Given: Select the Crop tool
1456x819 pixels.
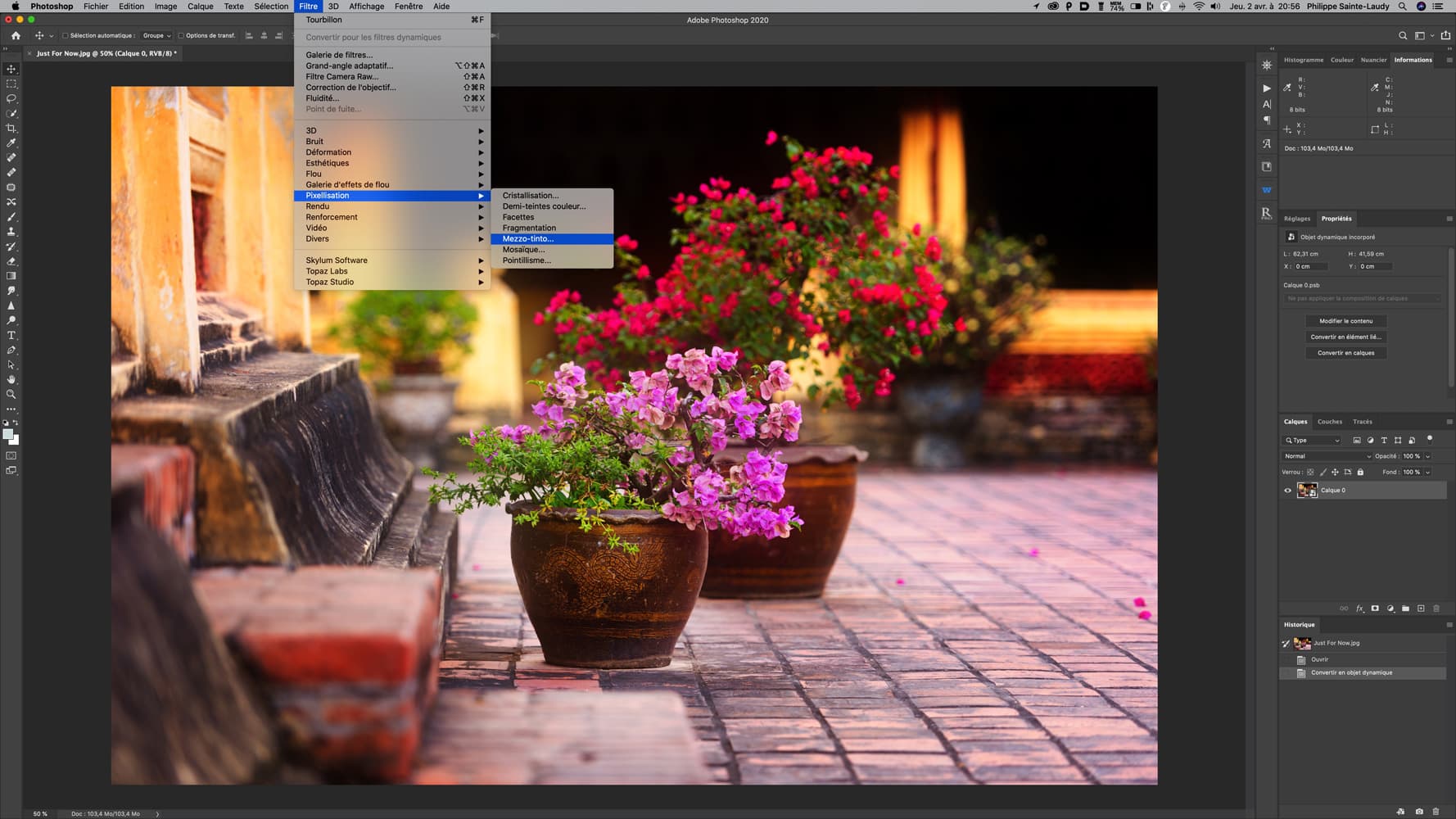Looking at the screenshot, I should click(11, 128).
